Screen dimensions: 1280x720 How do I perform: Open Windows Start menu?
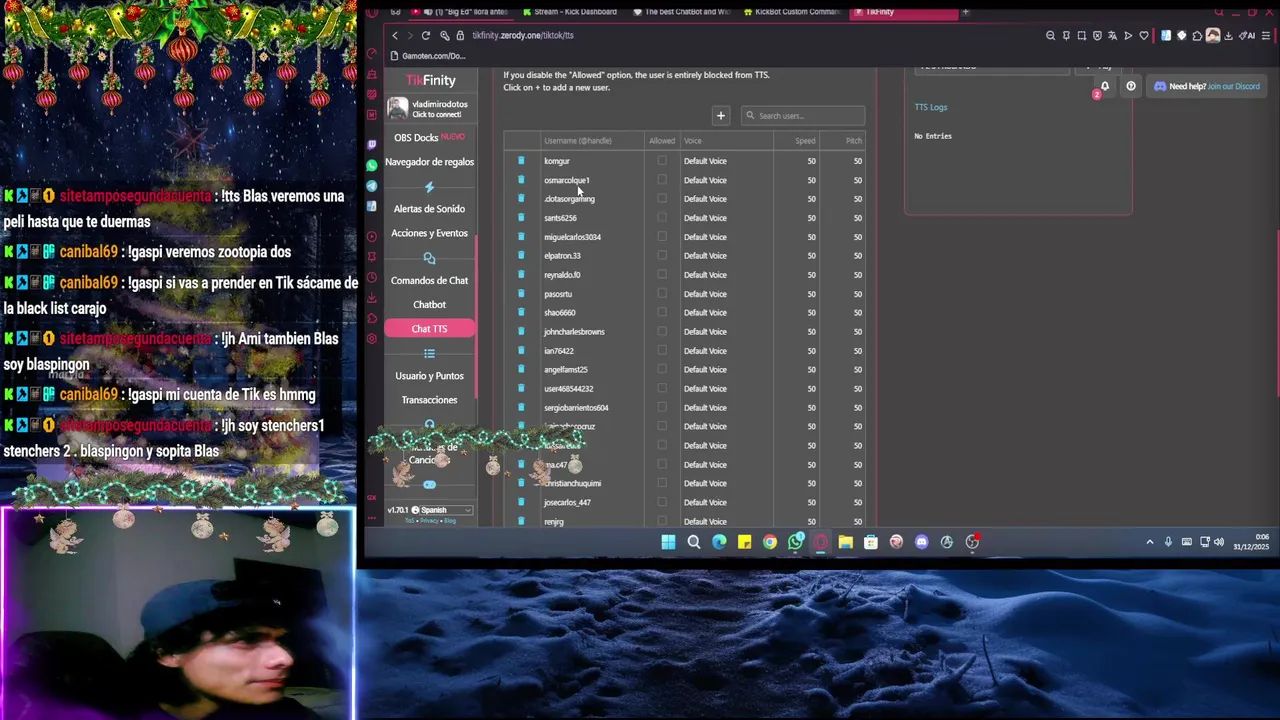click(x=668, y=542)
